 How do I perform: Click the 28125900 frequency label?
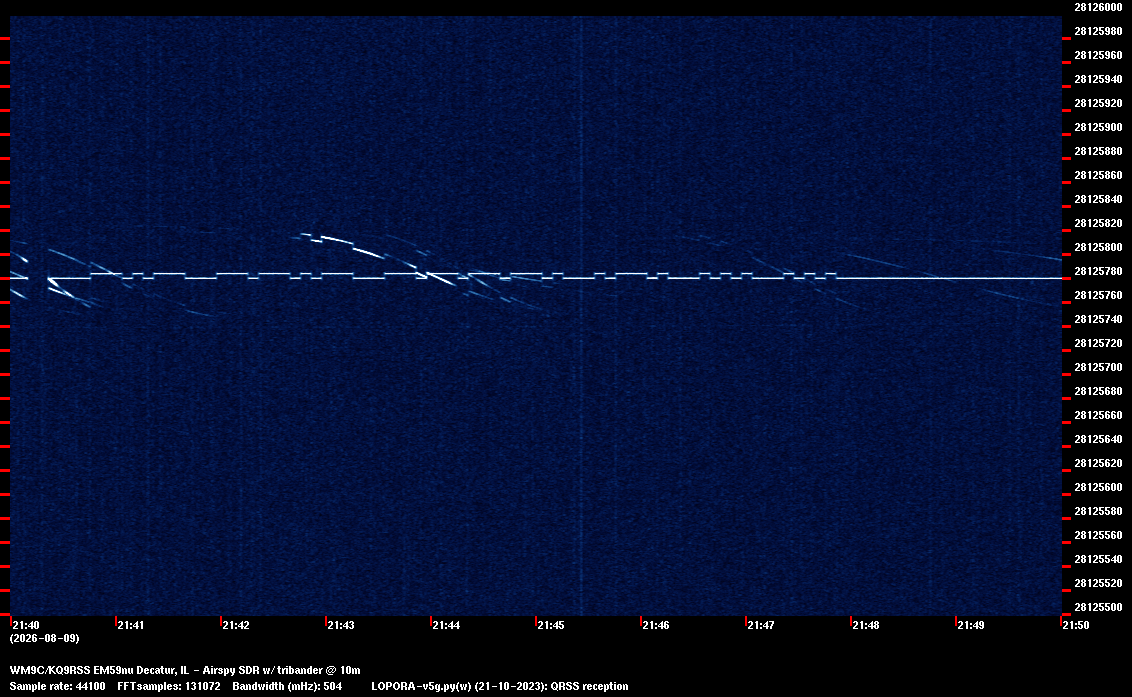point(1098,127)
